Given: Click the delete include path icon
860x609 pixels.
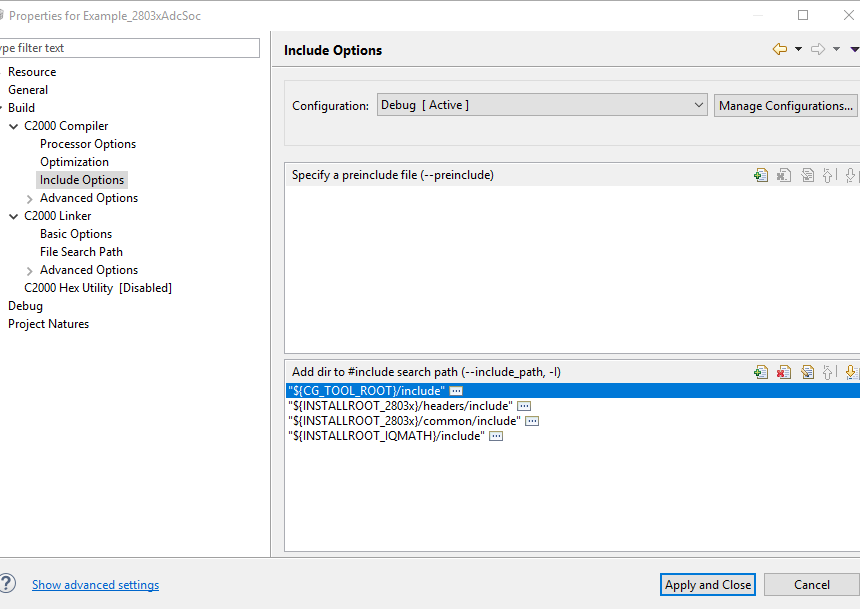Looking at the screenshot, I should [x=784, y=372].
